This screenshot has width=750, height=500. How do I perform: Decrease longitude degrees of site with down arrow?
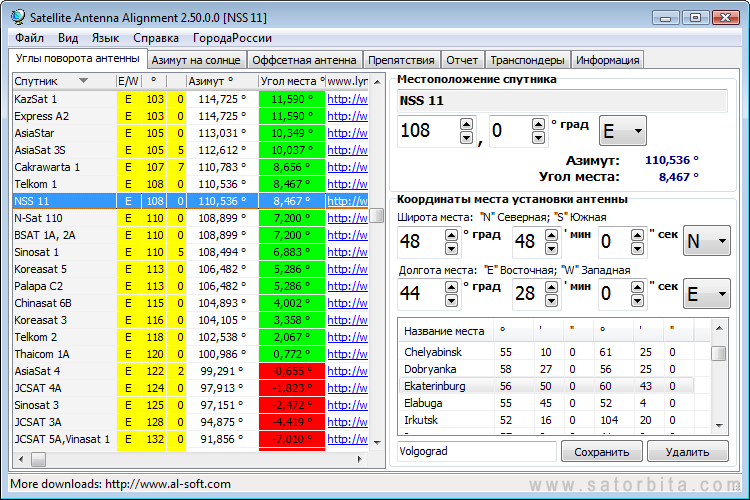tap(451, 300)
